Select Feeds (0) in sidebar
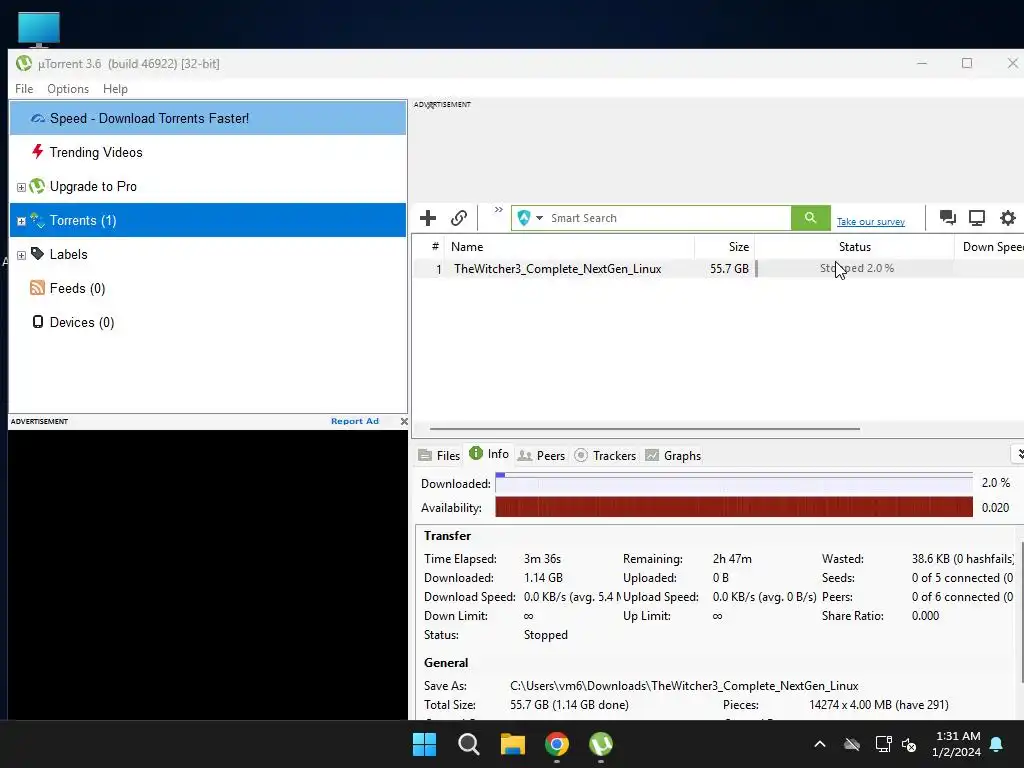Screen dimensions: 1024x768 [208, 288]
